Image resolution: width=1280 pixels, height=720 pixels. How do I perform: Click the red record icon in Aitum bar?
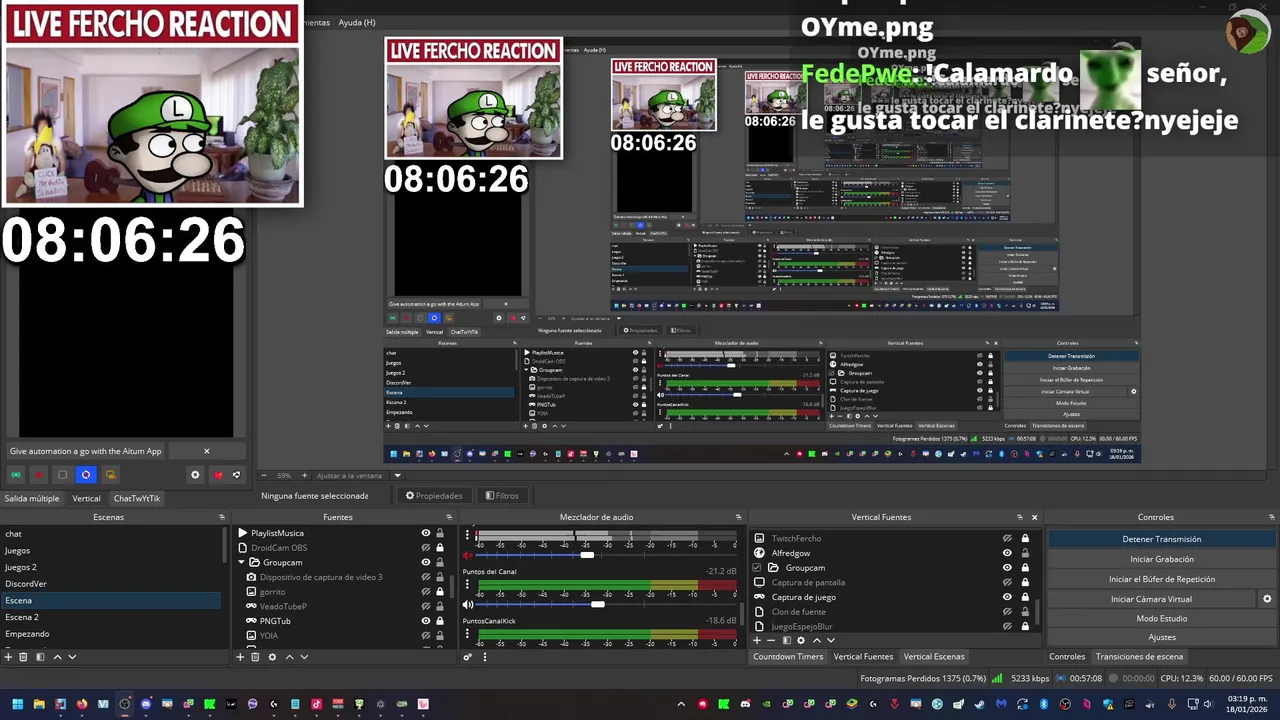pos(39,475)
